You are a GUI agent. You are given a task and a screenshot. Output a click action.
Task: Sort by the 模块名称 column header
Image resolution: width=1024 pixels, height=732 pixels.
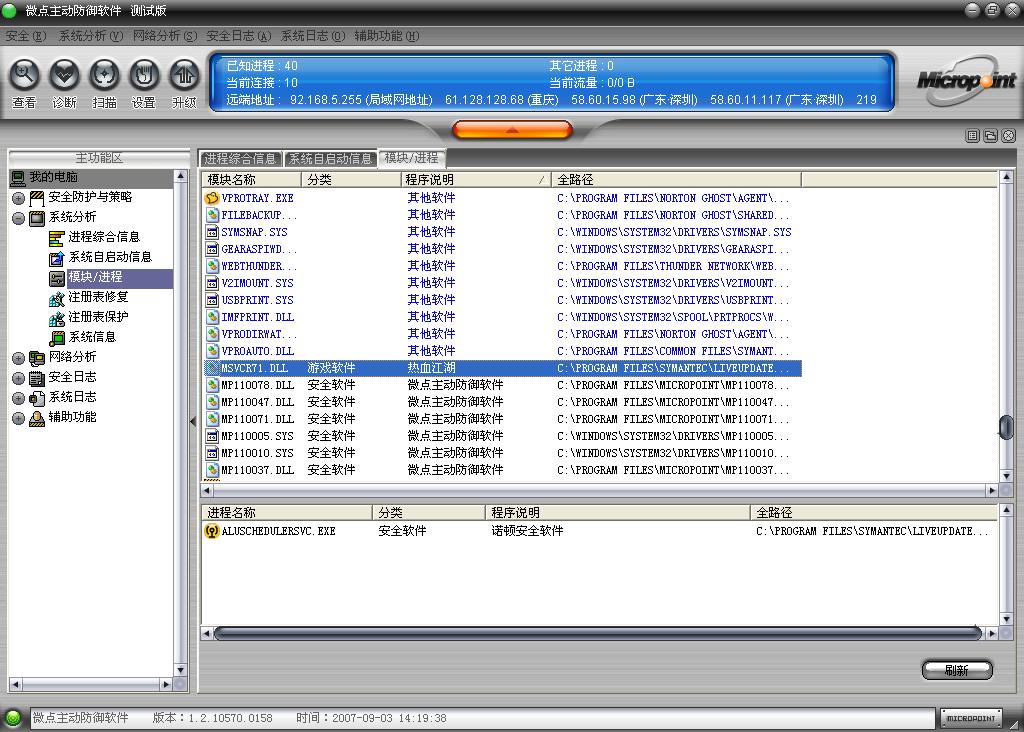pyautogui.click(x=251, y=180)
